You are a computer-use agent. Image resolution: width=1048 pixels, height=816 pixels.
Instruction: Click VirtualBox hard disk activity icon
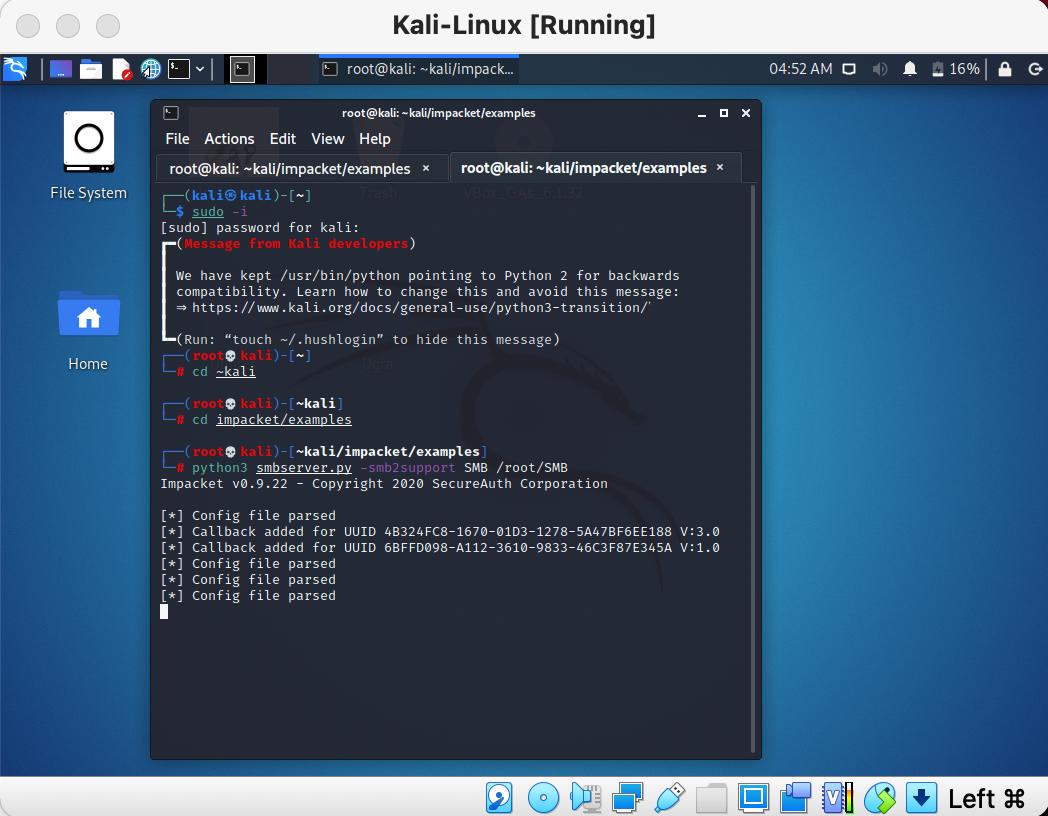tap(499, 797)
